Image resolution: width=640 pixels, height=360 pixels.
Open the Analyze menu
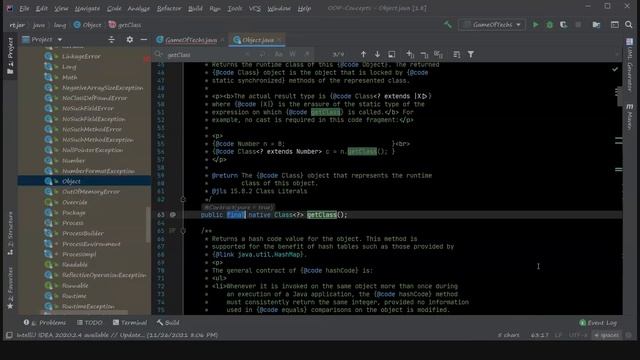(139, 8)
